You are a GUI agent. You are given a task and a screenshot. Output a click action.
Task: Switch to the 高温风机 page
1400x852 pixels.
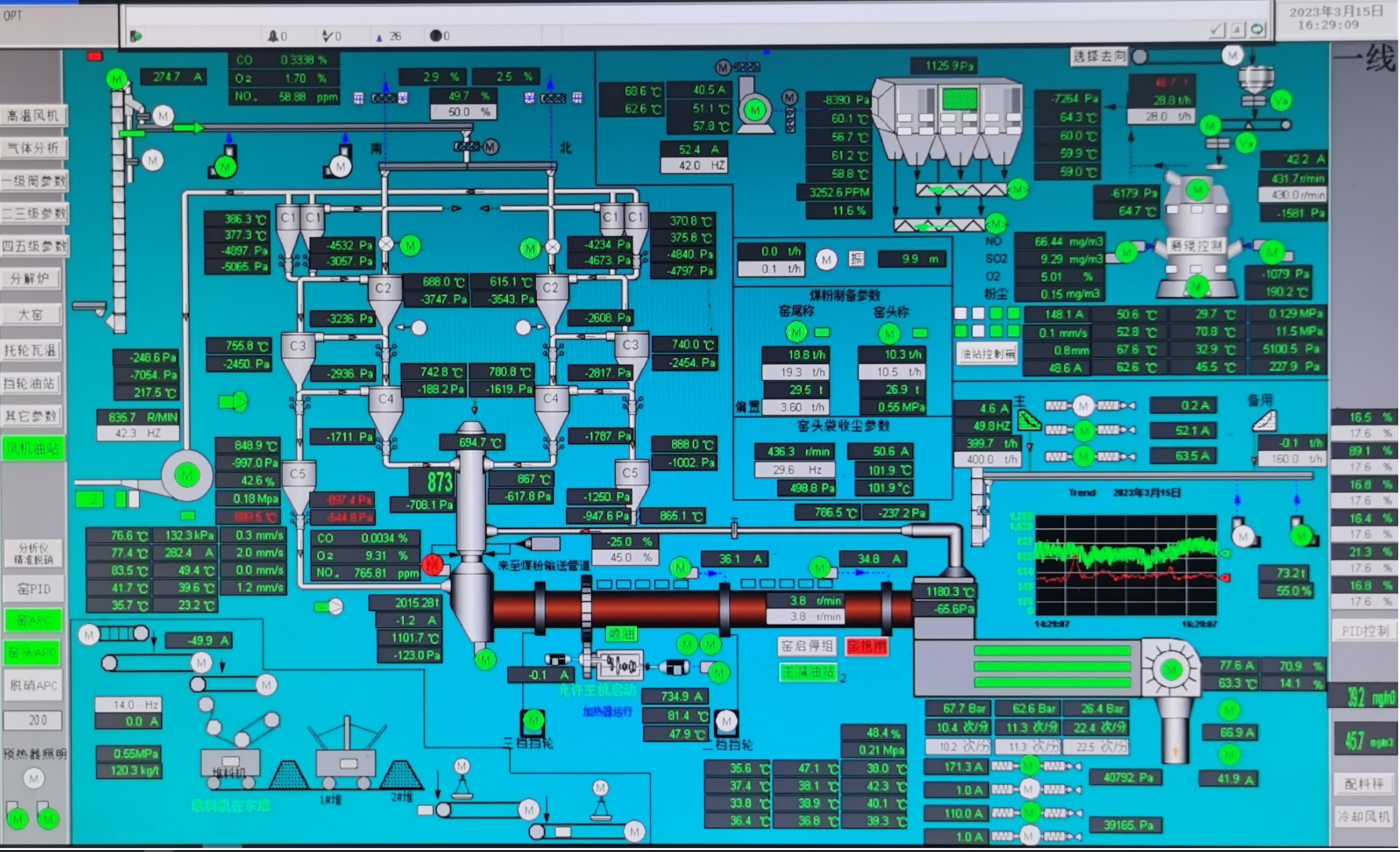33,116
